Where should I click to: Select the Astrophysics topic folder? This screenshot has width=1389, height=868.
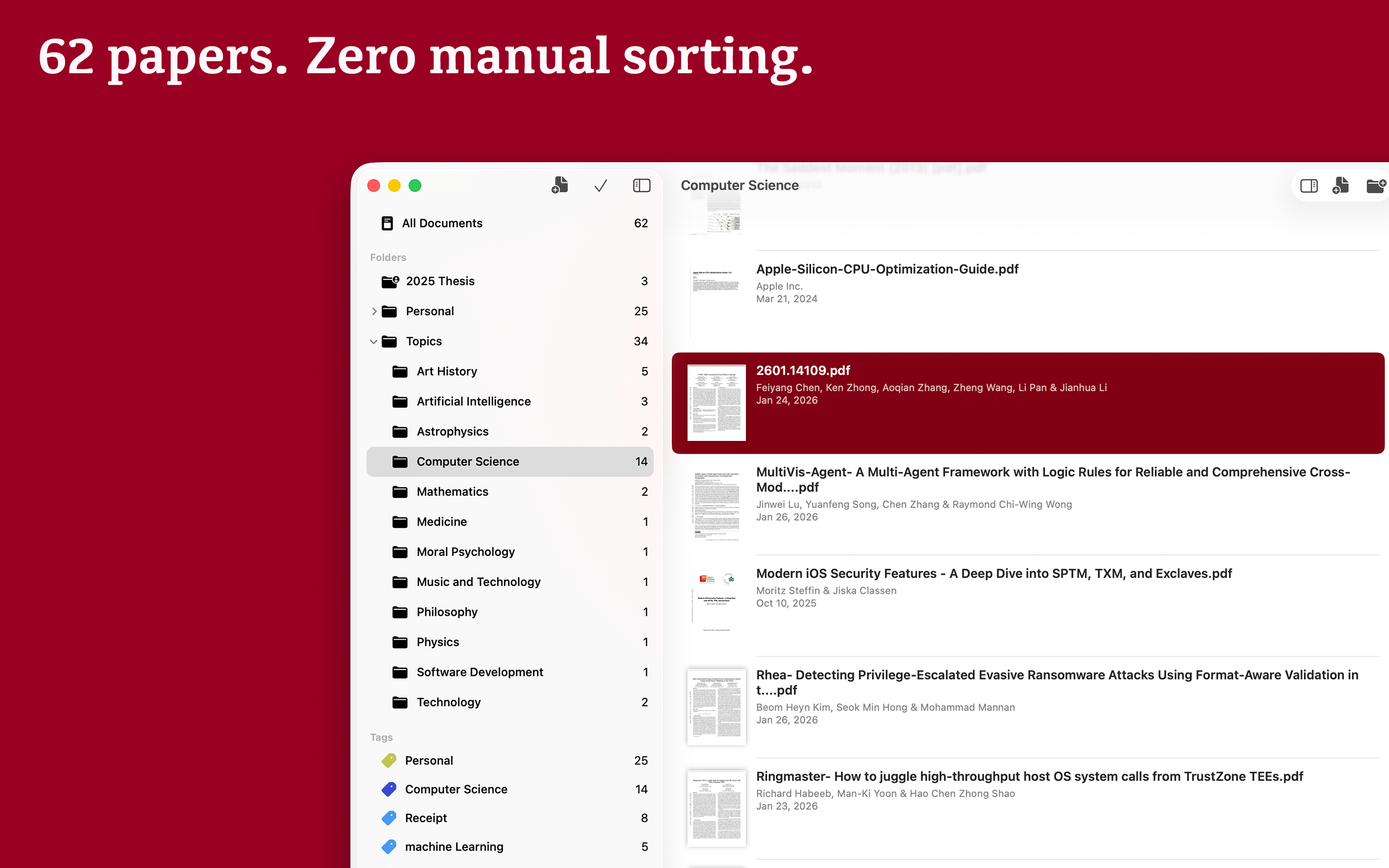tap(453, 431)
